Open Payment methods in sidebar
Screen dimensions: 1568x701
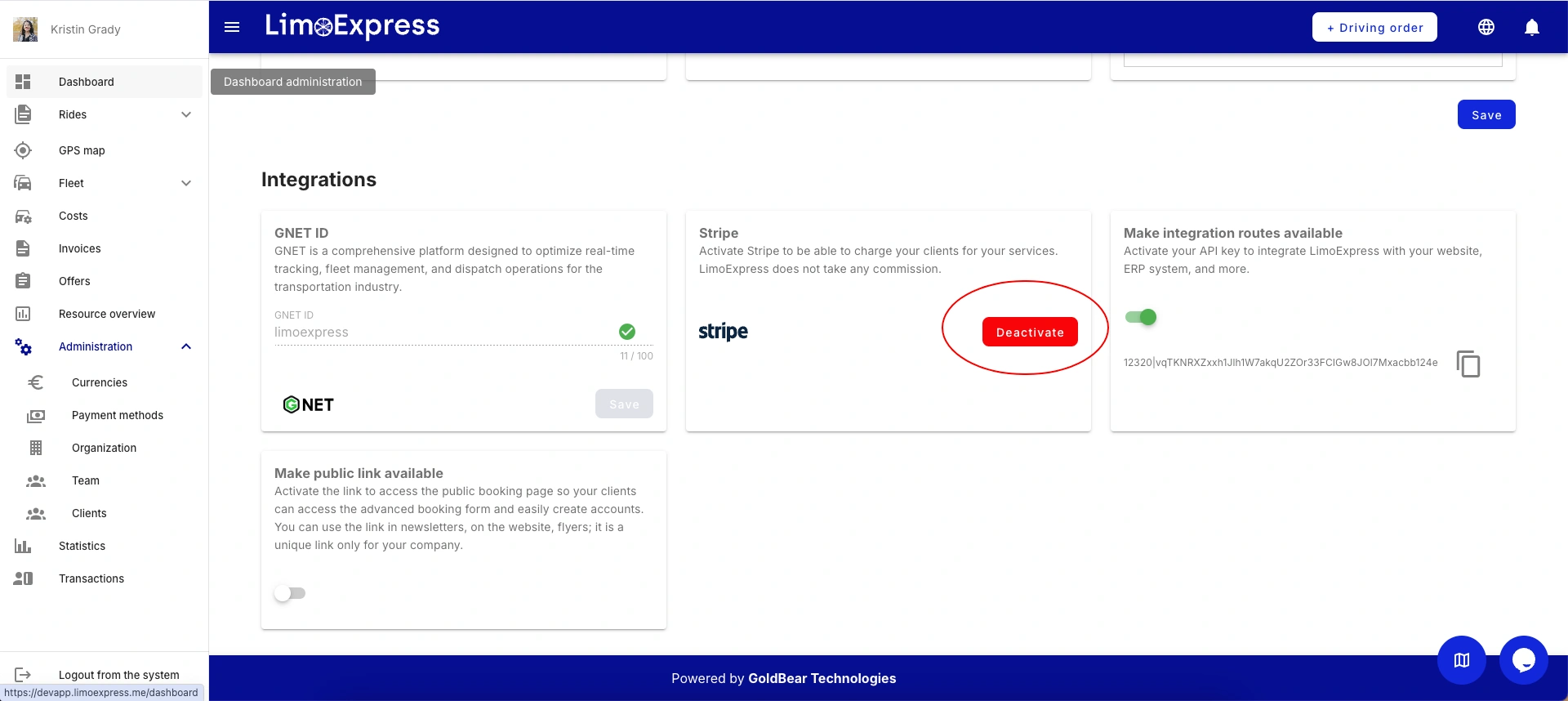pos(118,415)
